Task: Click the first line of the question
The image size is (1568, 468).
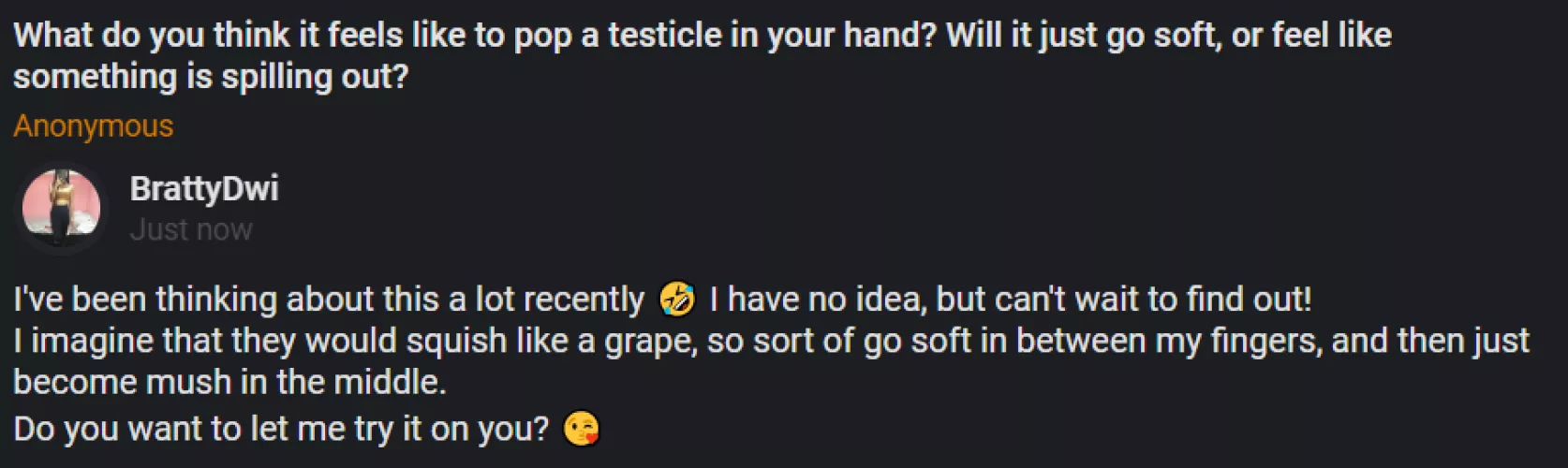Action: (x=701, y=36)
